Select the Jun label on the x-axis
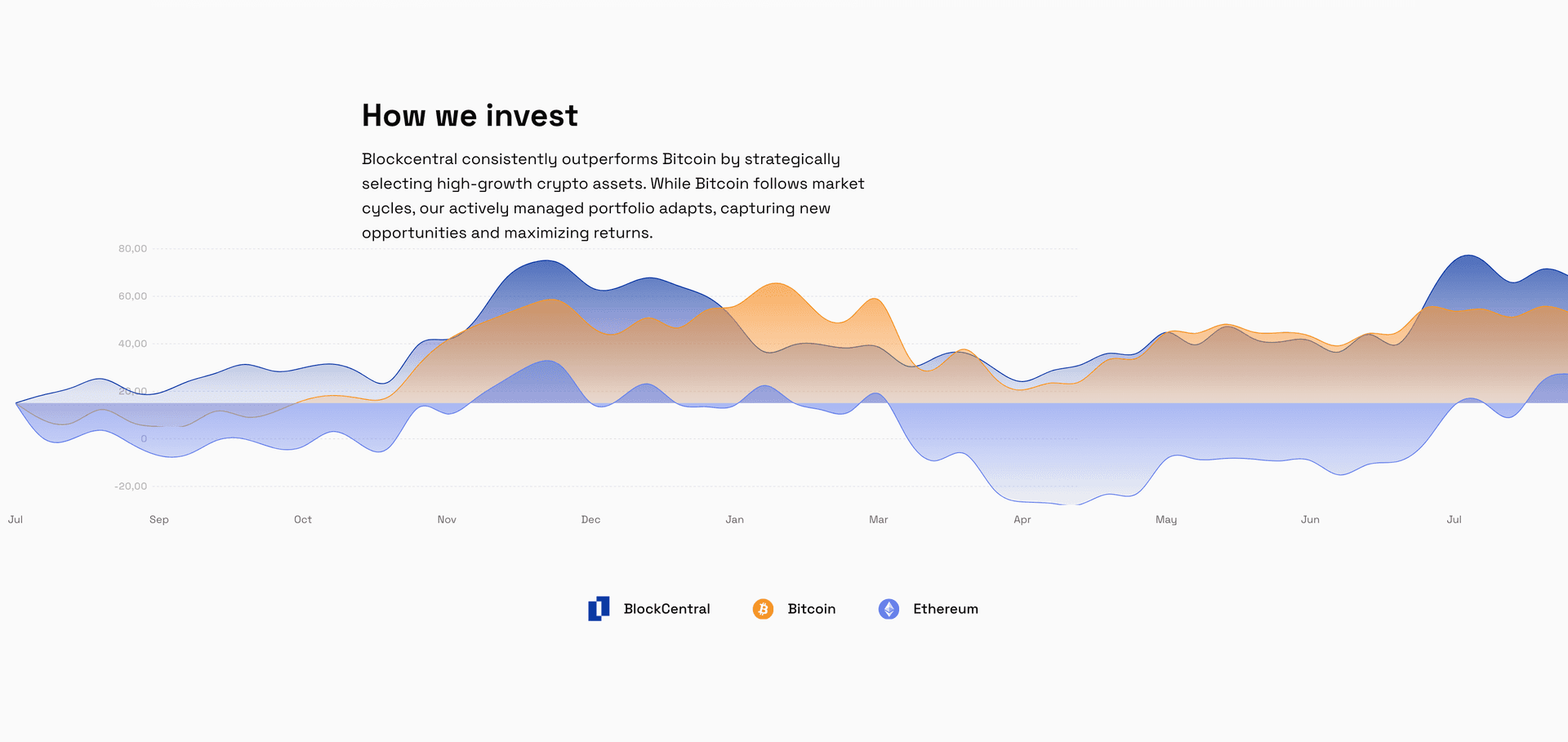The image size is (1568, 742). (x=1310, y=519)
